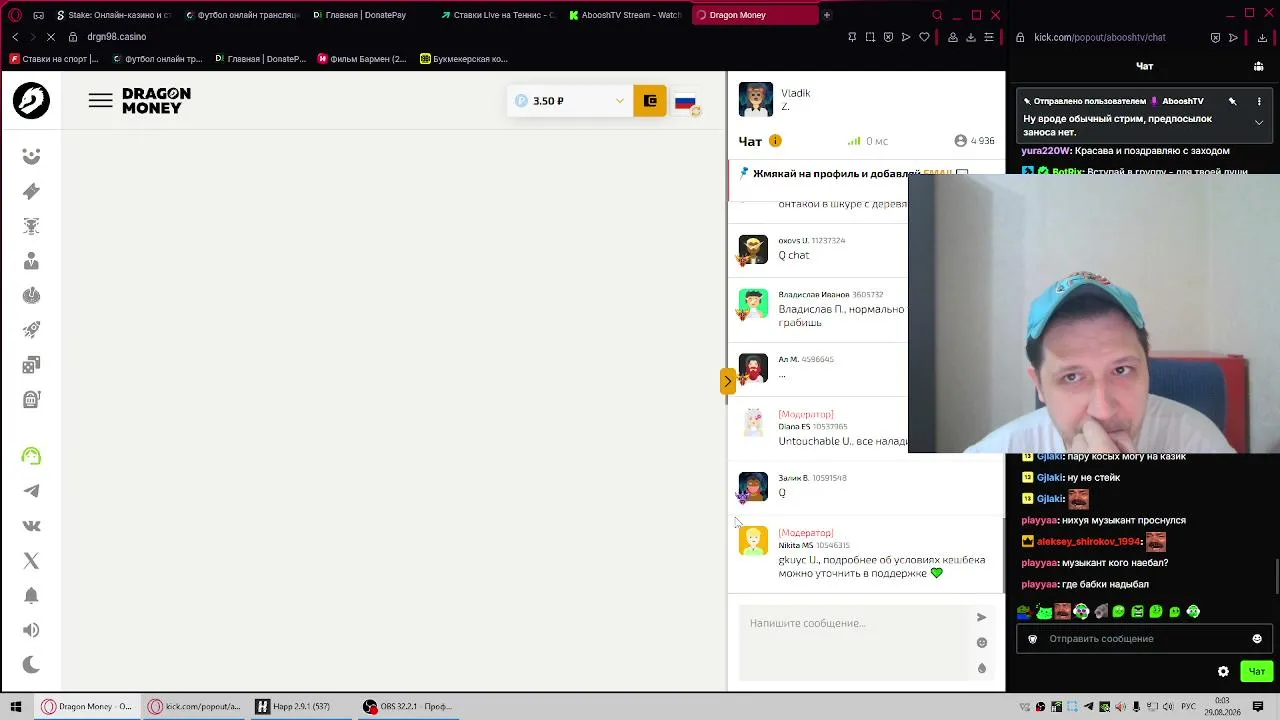This screenshot has width=1280, height=720.
Task: Bookmark page with the heart icon
Action: [x=924, y=37]
